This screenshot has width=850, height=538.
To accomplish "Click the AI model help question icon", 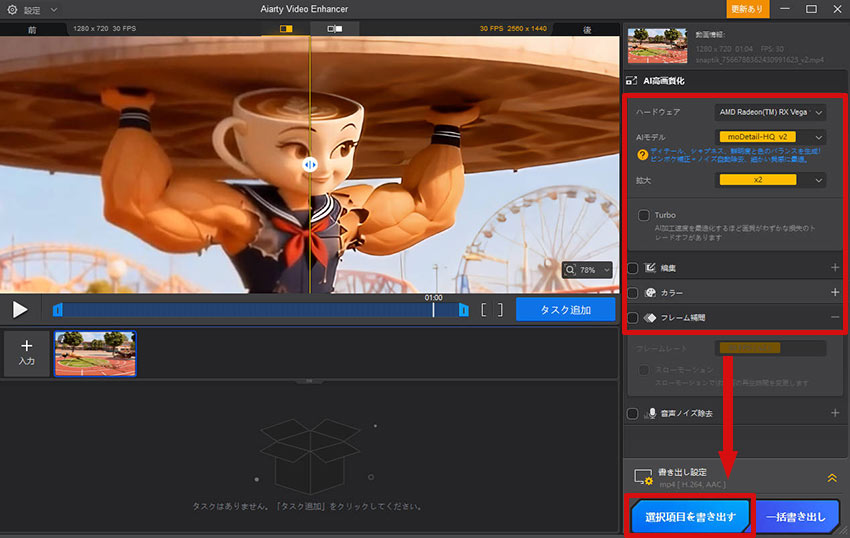I will tap(642, 155).
